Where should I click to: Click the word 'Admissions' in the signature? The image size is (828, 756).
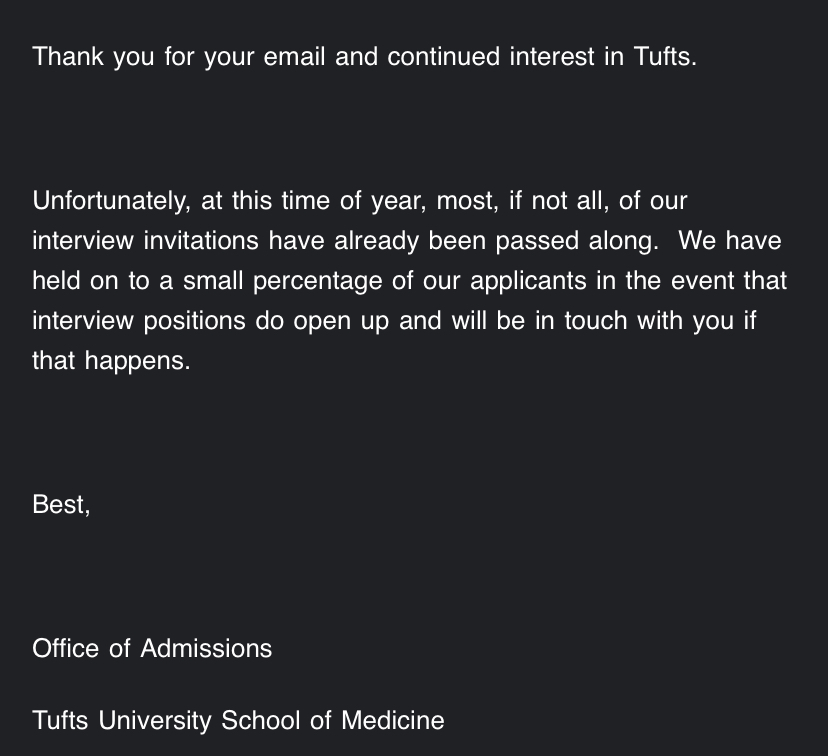[206, 649]
